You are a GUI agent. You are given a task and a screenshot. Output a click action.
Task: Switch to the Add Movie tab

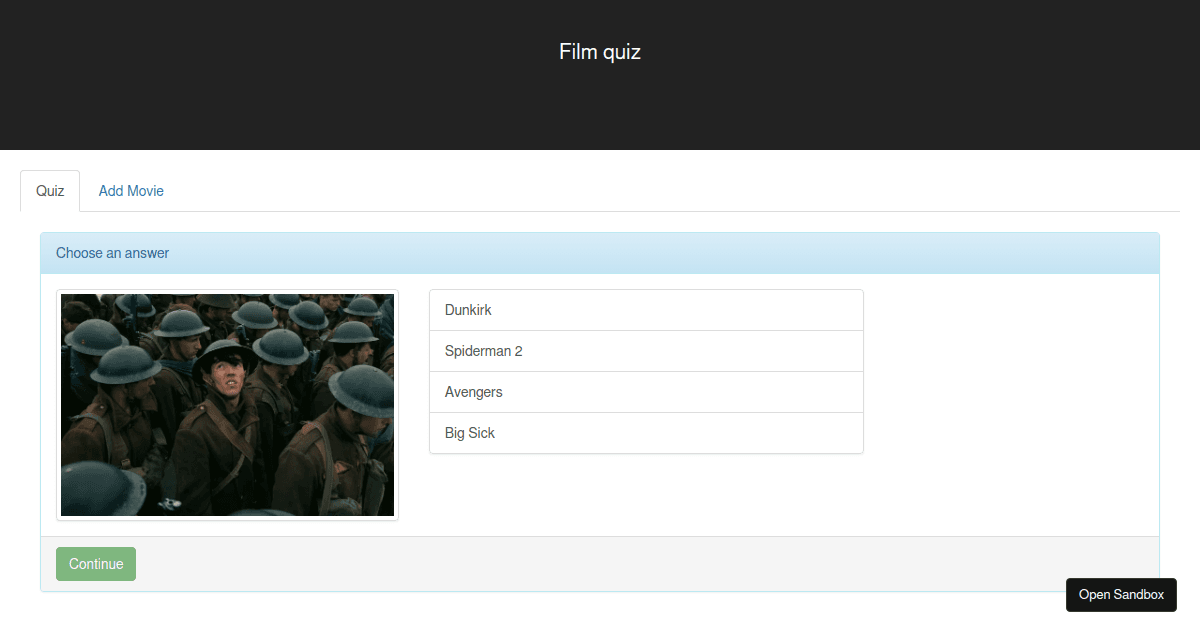pyautogui.click(x=131, y=191)
